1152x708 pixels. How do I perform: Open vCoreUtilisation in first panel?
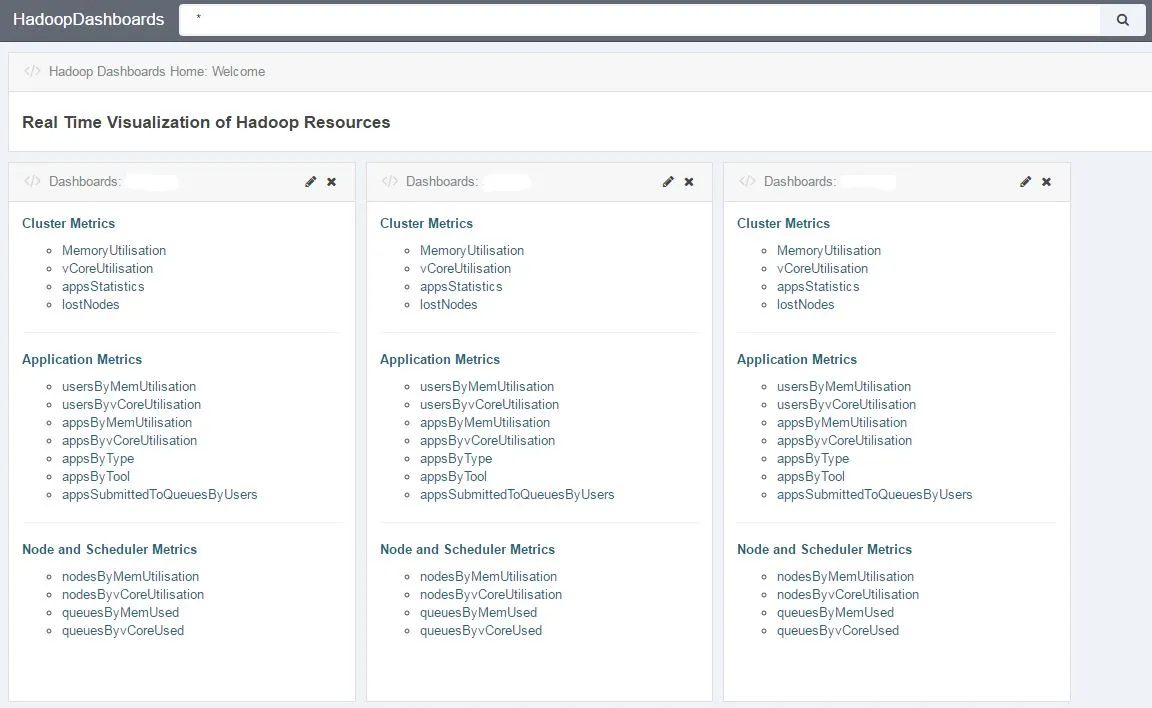107,269
